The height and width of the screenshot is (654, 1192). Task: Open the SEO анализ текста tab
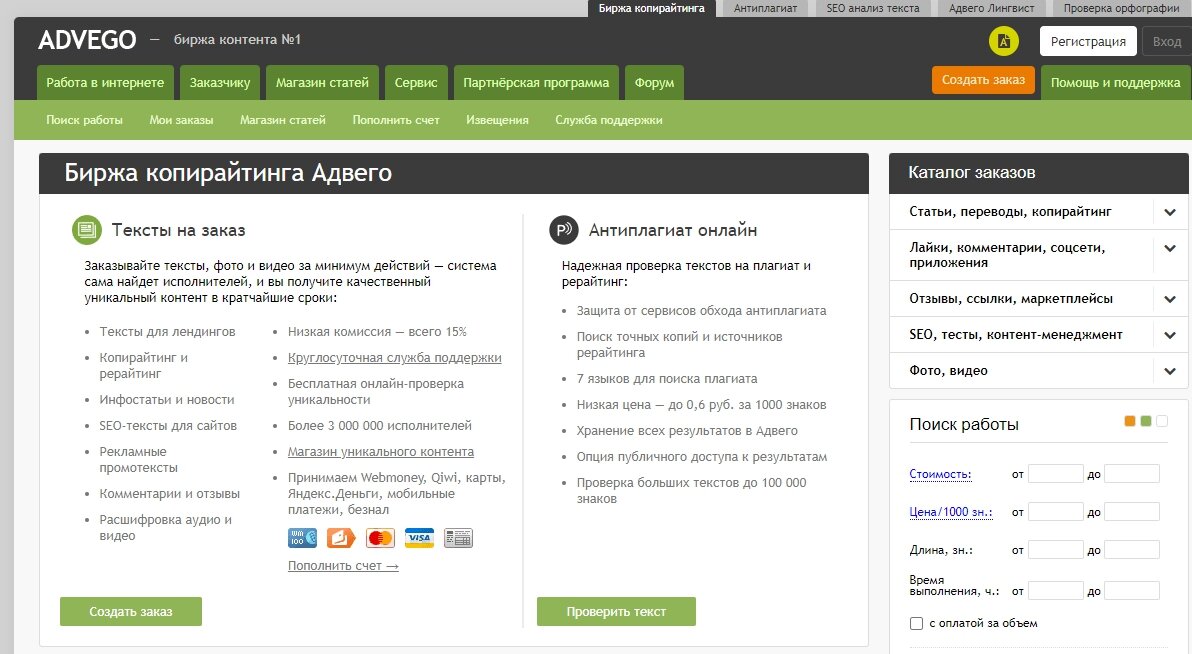pyautogui.click(x=873, y=8)
